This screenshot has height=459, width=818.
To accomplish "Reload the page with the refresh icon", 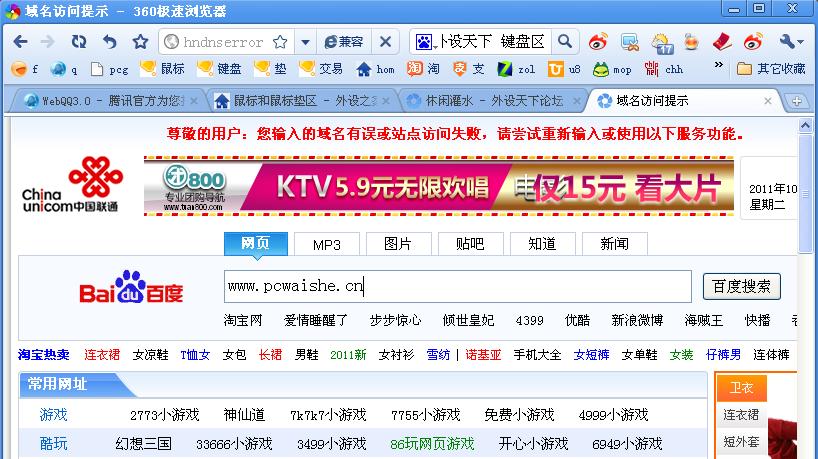I will click(x=78, y=42).
